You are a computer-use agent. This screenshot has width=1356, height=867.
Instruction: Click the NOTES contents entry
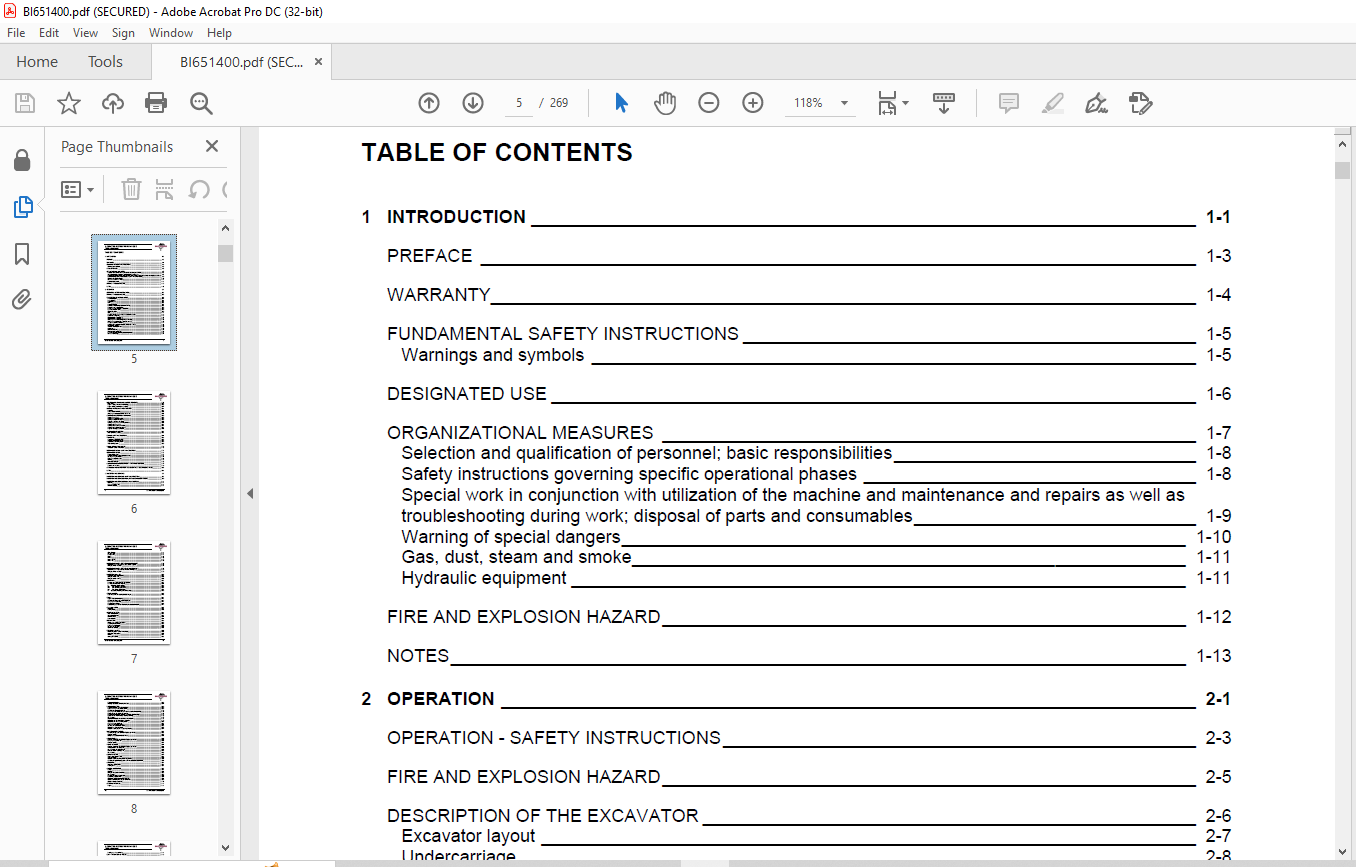[x=809, y=656]
